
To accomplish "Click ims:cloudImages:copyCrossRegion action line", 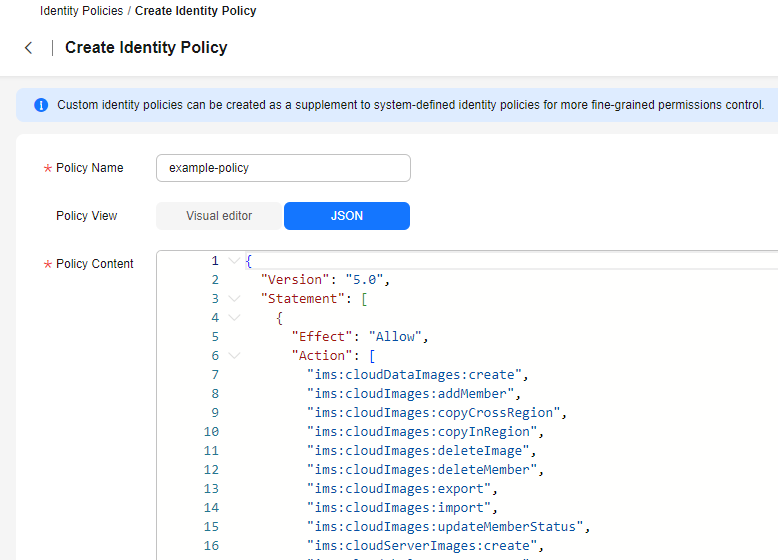I will pyautogui.click(x=436, y=413).
